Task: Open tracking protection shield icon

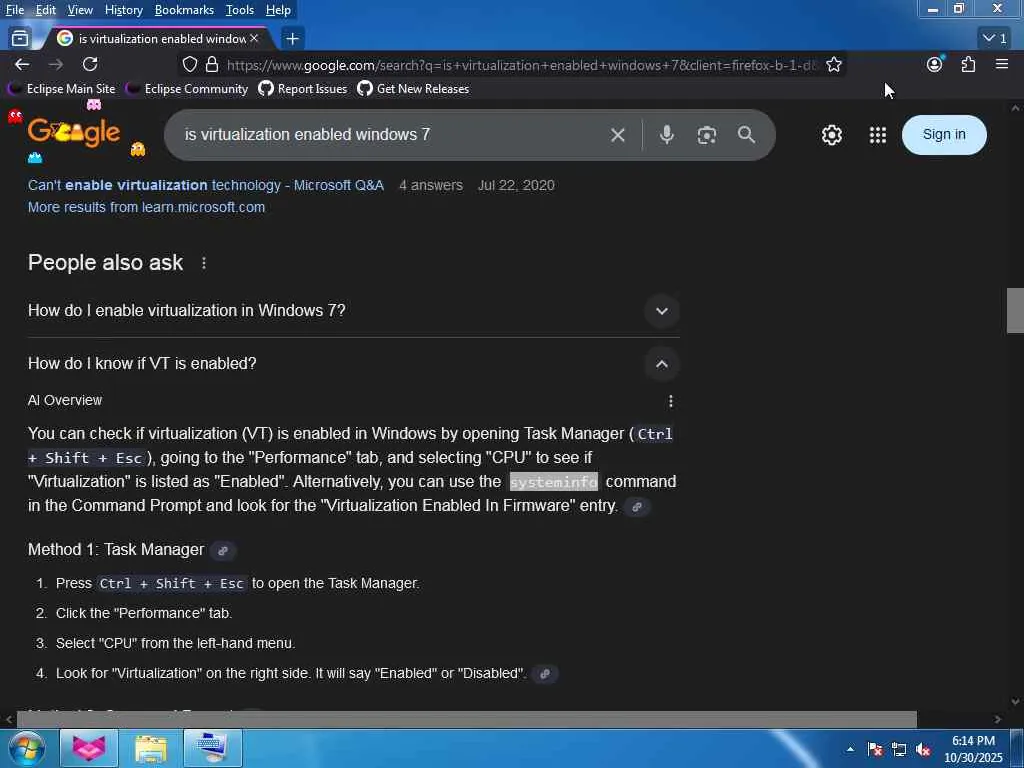Action: point(189,65)
